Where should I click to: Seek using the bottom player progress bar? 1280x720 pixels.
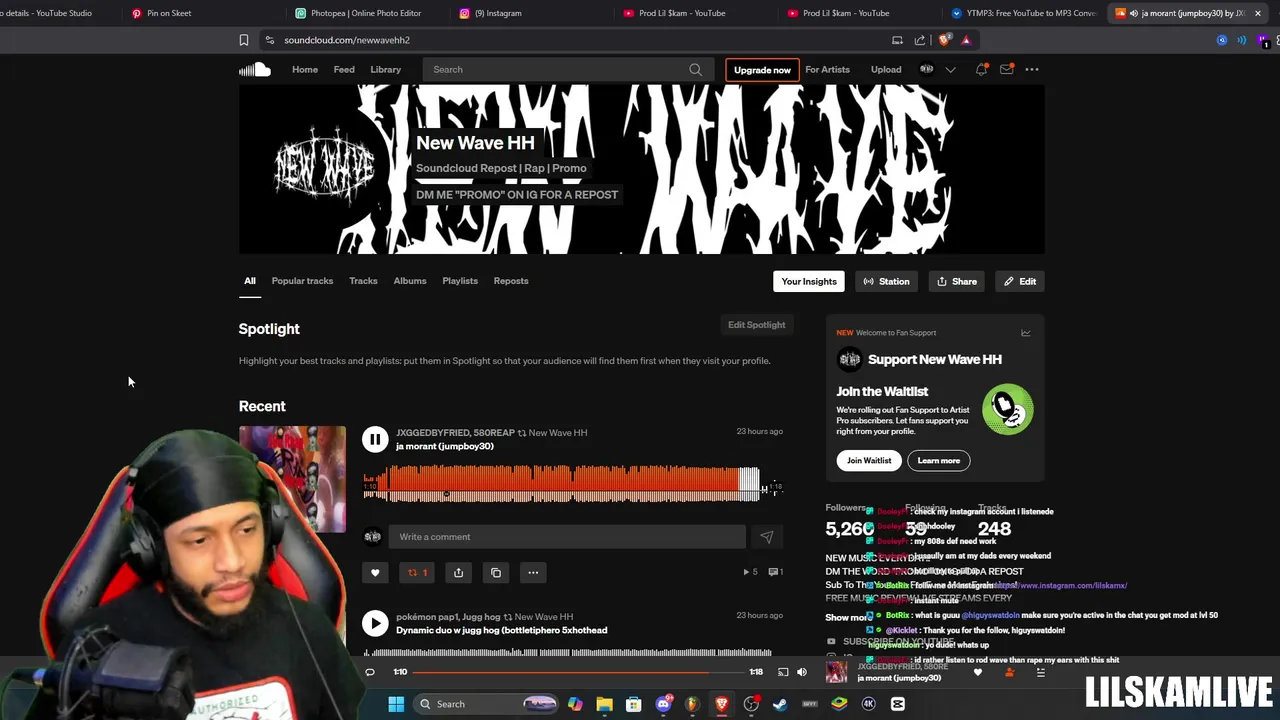pyautogui.click(x=577, y=672)
